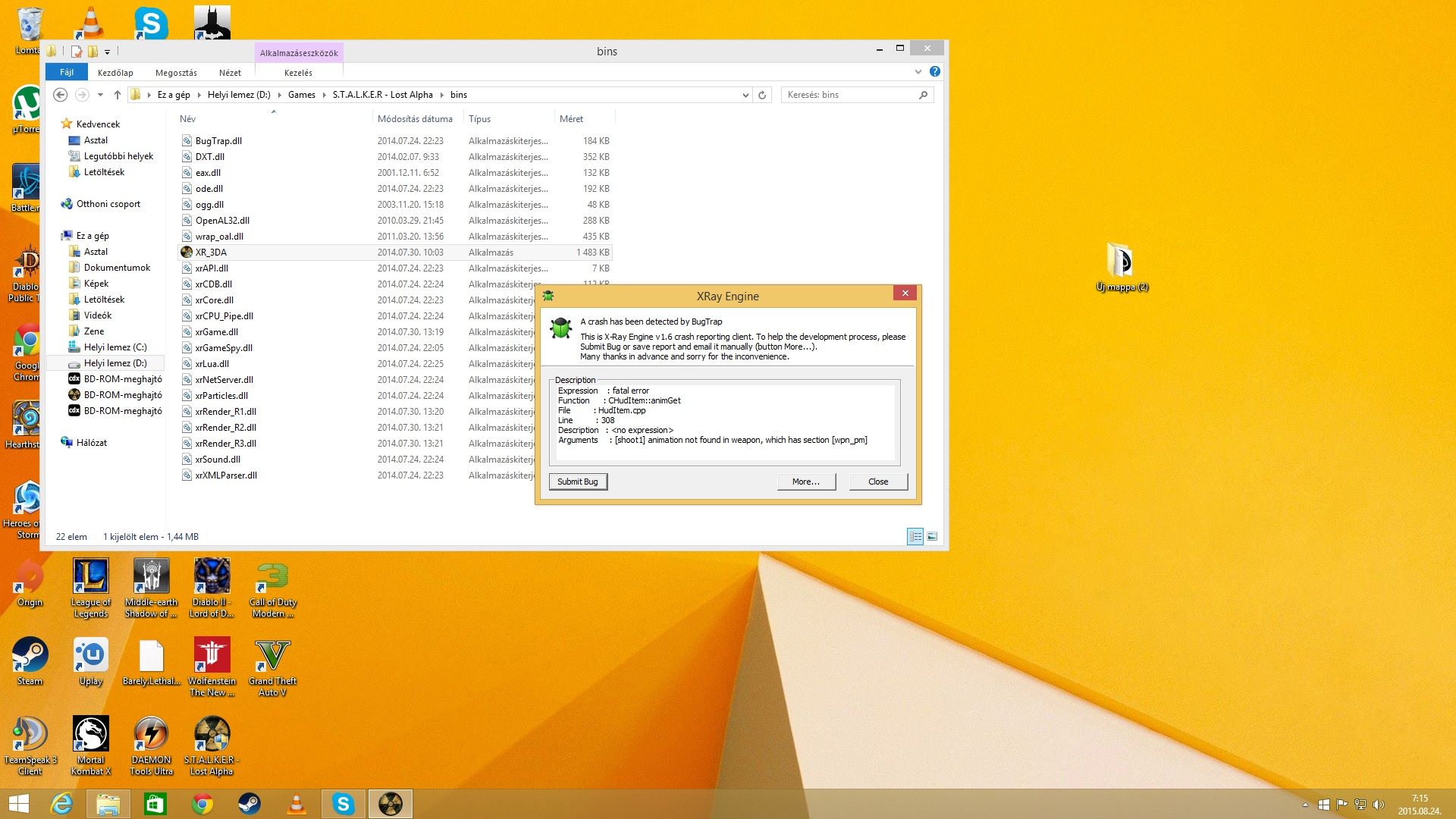Select Helyi lemez (C:) in navigation tree
The height and width of the screenshot is (819, 1456).
click(115, 347)
